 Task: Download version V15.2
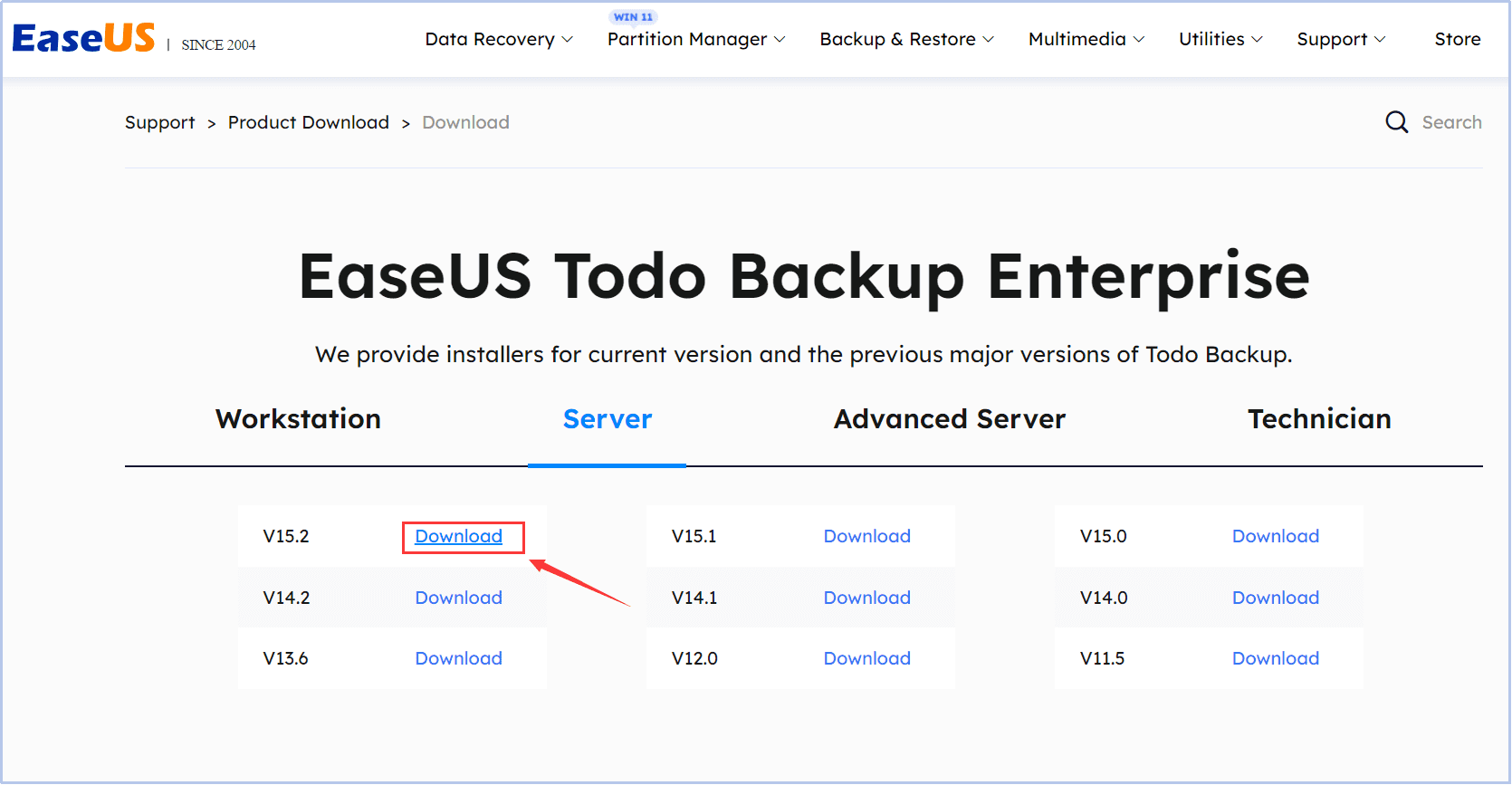pyautogui.click(x=458, y=536)
